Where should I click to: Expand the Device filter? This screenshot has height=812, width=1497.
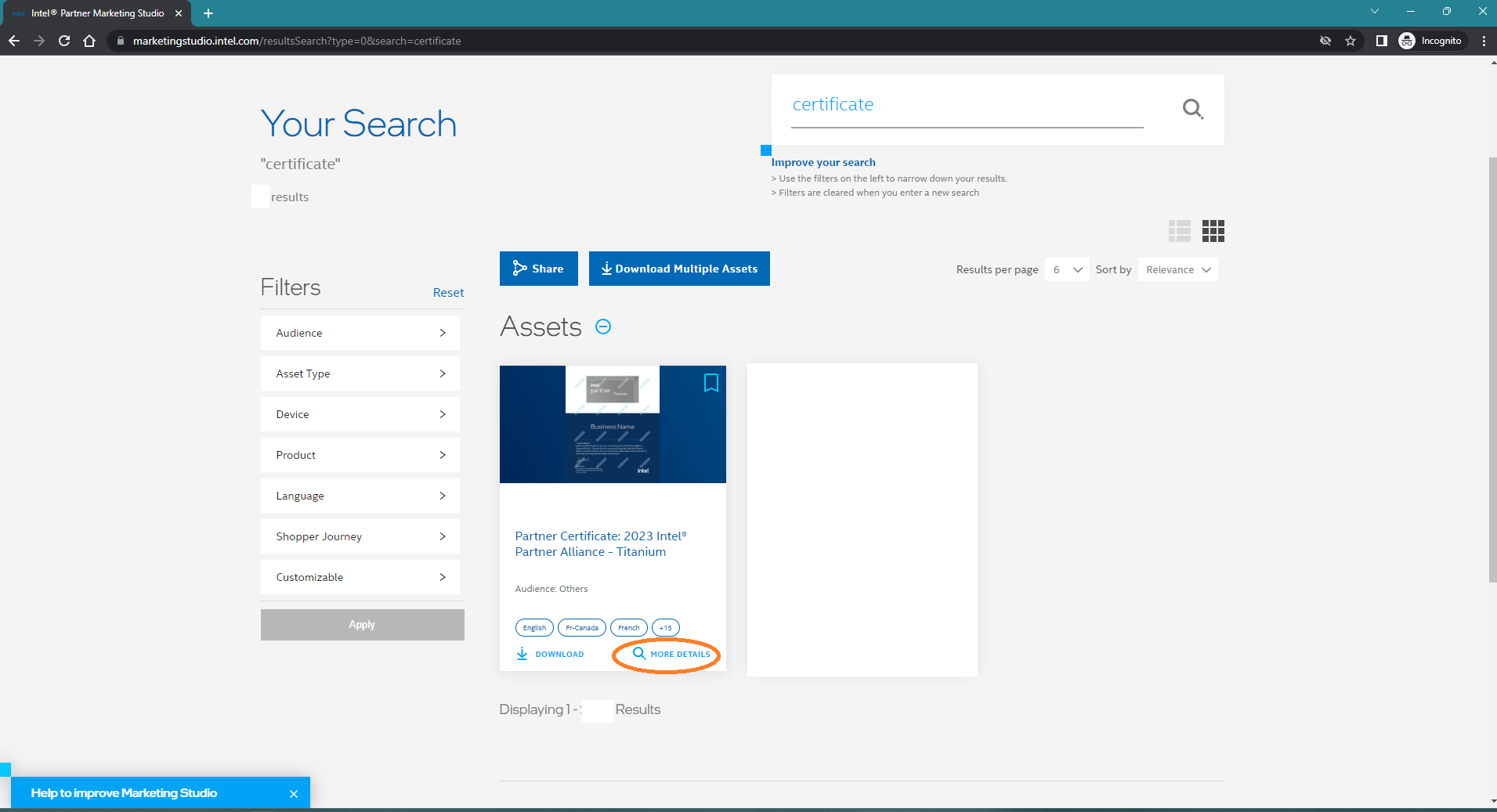pos(360,414)
